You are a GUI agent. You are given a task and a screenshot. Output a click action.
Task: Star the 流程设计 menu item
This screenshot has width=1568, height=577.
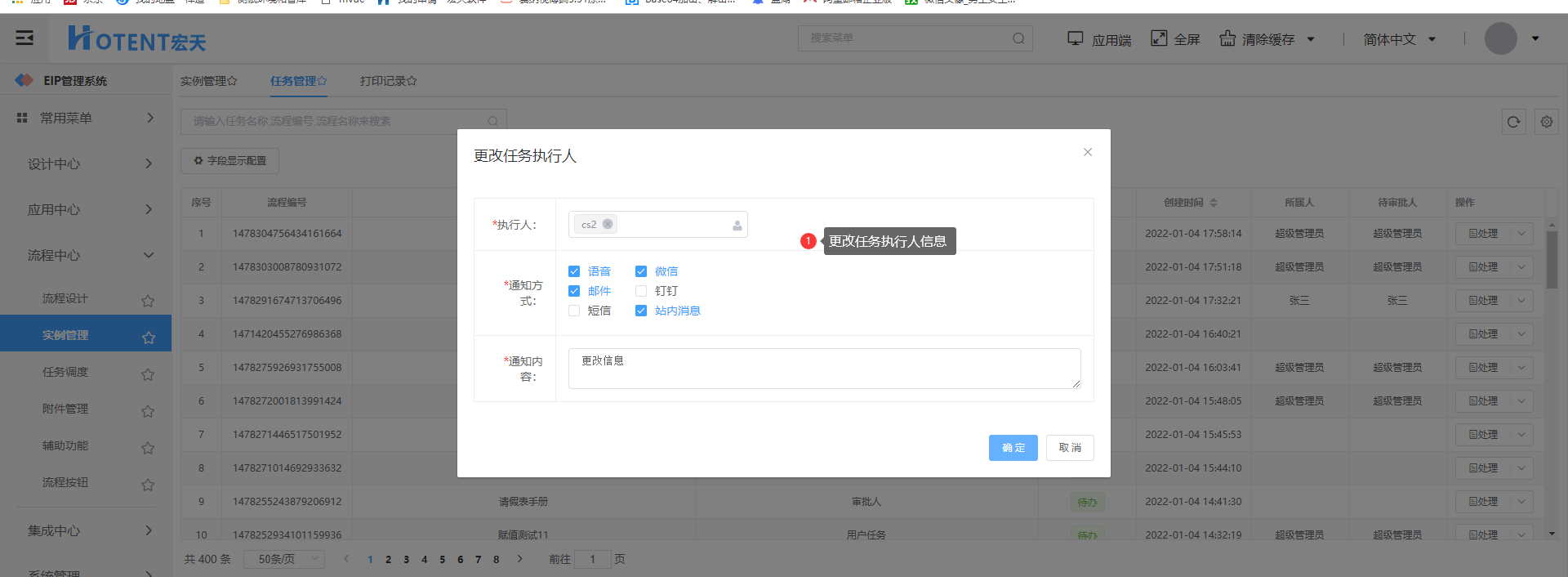(148, 301)
